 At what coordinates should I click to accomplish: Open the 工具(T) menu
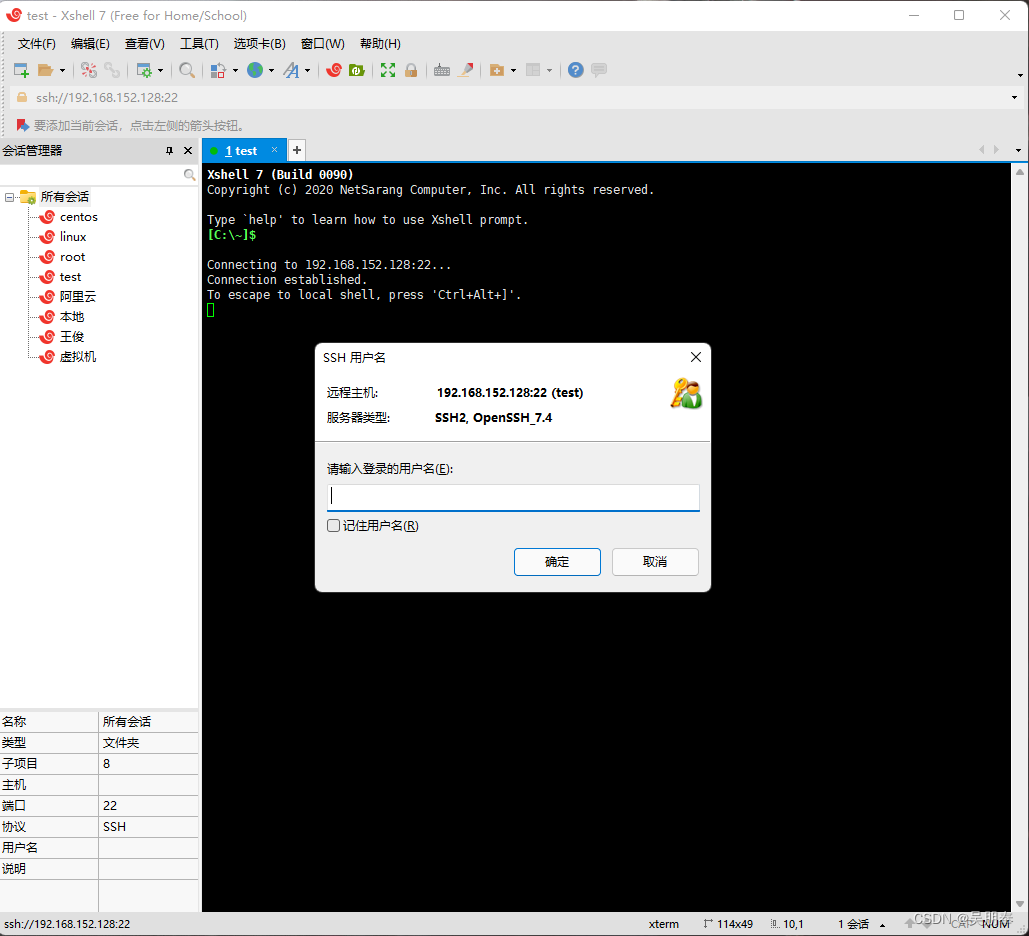tap(199, 44)
